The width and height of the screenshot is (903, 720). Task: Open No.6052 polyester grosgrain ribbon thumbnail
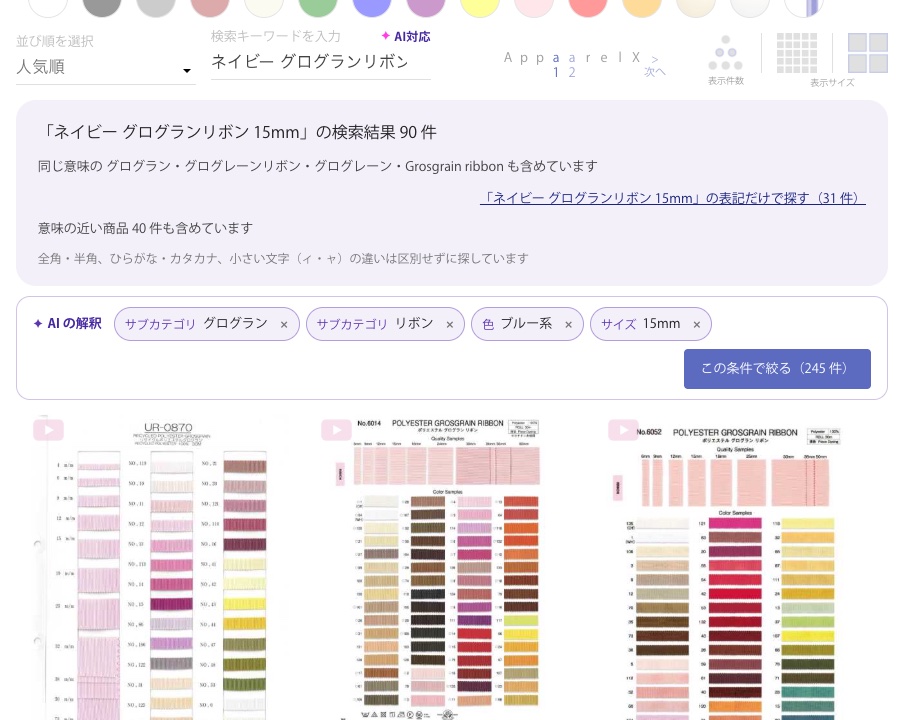point(731,567)
